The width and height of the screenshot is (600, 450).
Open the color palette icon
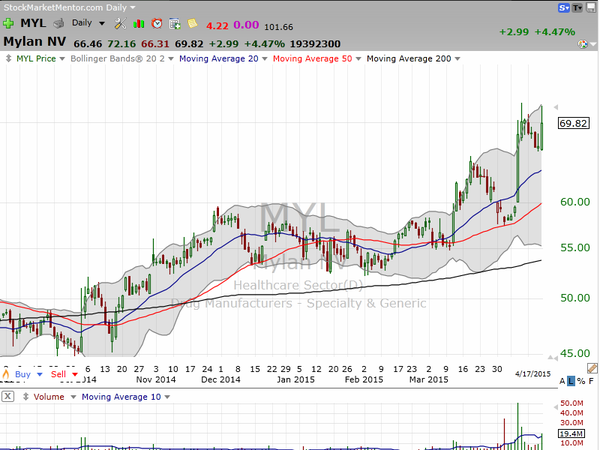click(x=582, y=44)
